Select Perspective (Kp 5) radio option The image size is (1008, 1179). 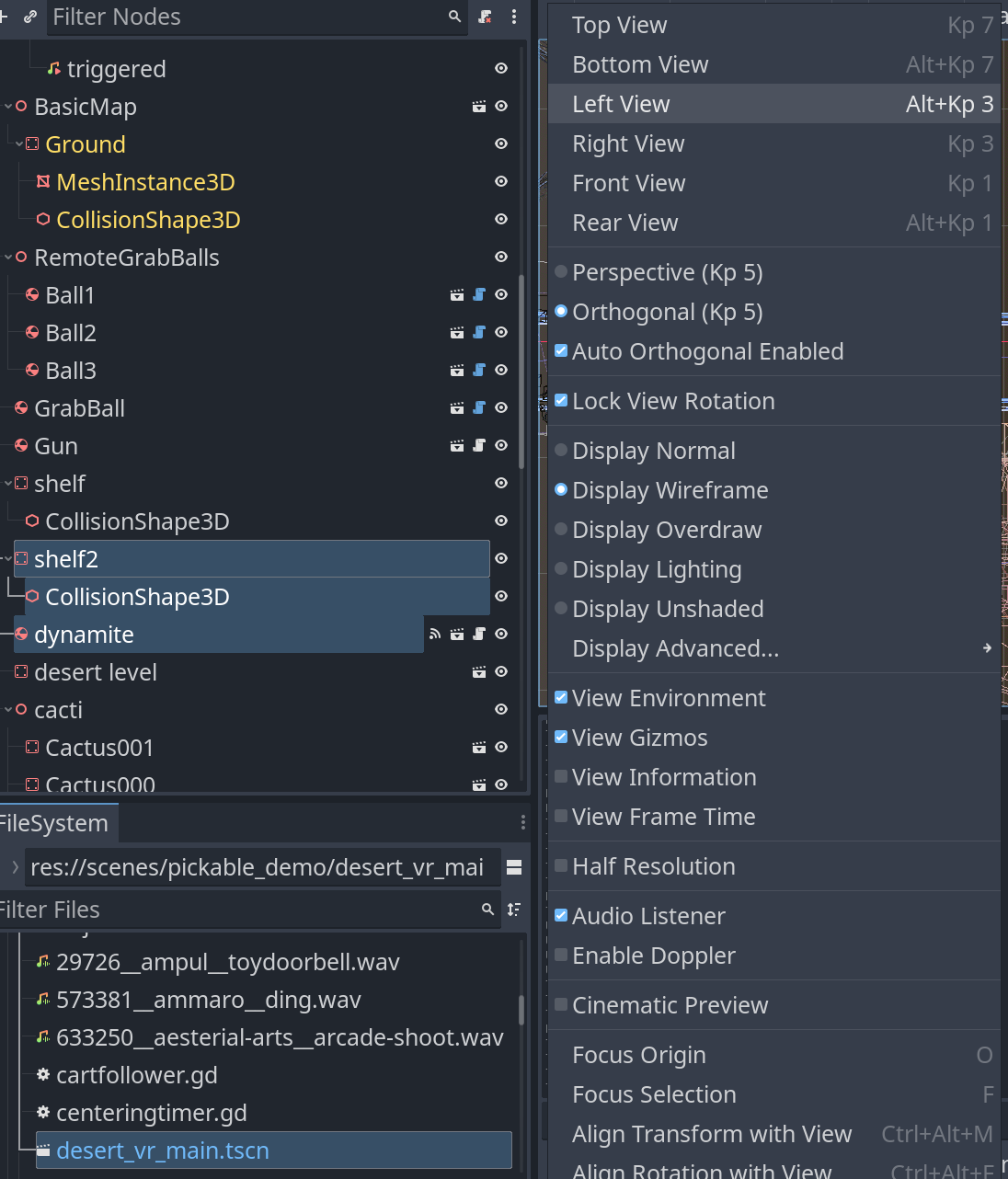point(561,272)
